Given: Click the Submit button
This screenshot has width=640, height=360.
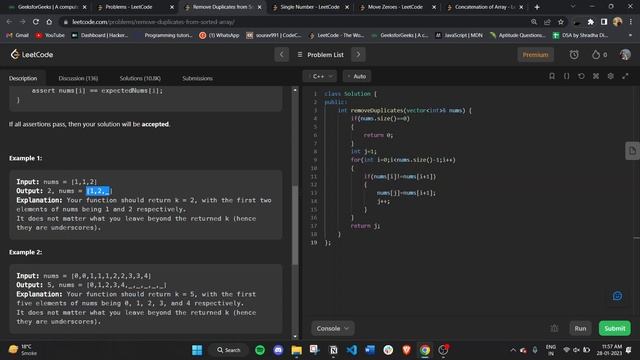Looking at the screenshot, I should 615,328.
